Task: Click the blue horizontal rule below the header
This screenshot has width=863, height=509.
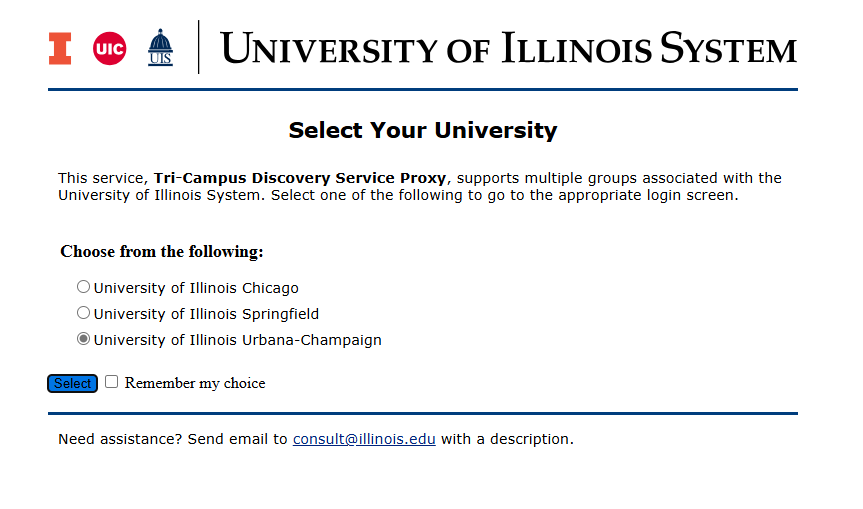Action: click(x=423, y=89)
